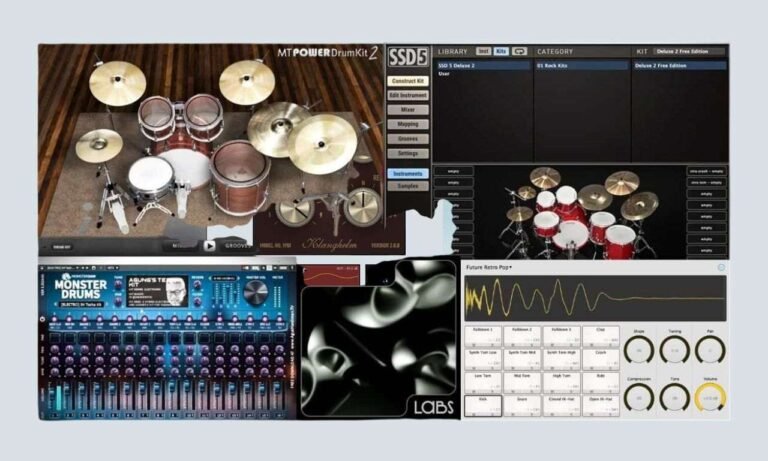
Task: Click the Monster Drums logo
Action: pyautogui.click(x=80, y=288)
